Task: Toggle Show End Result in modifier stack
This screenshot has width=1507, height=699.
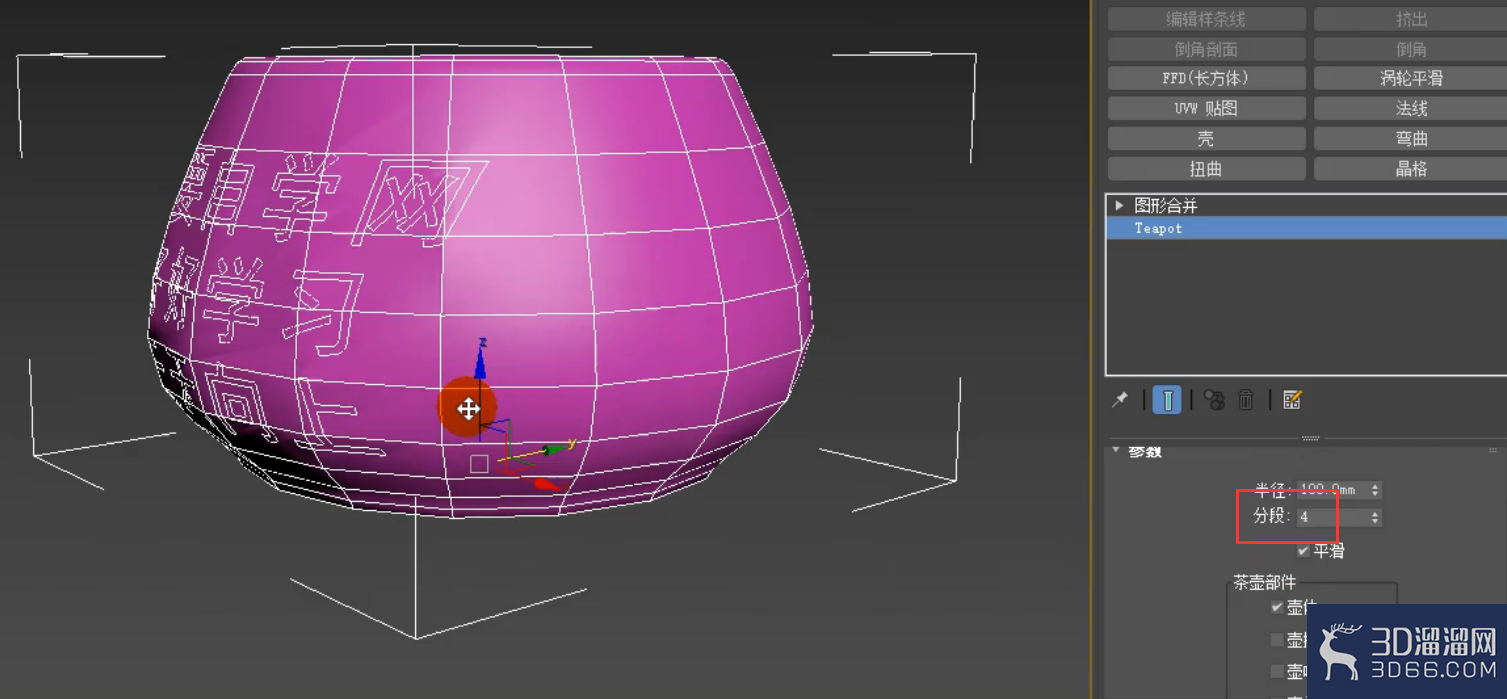Action: [1167, 400]
